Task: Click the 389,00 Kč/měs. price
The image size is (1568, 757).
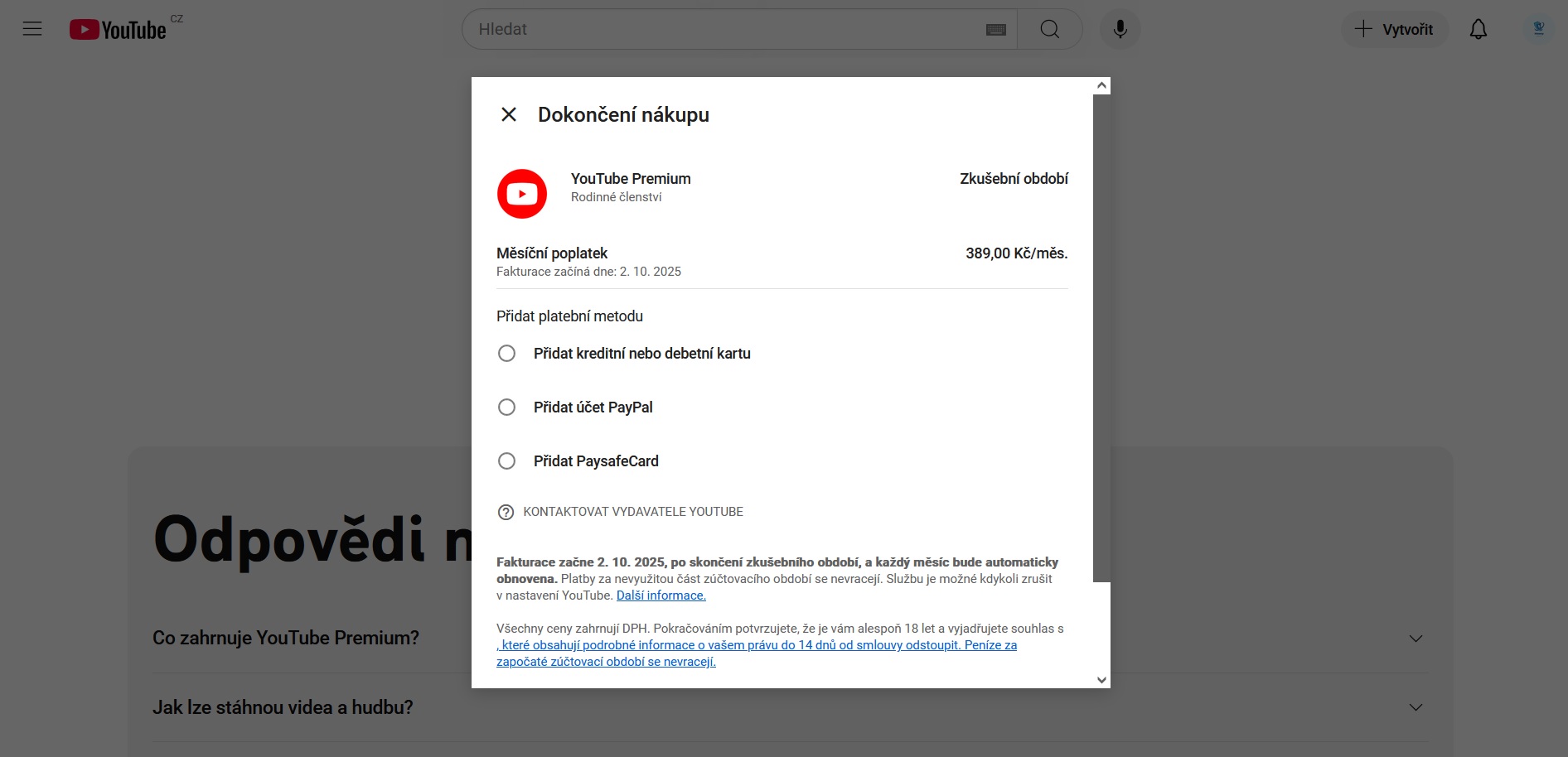Action: pyautogui.click(x=1017, y=253)
